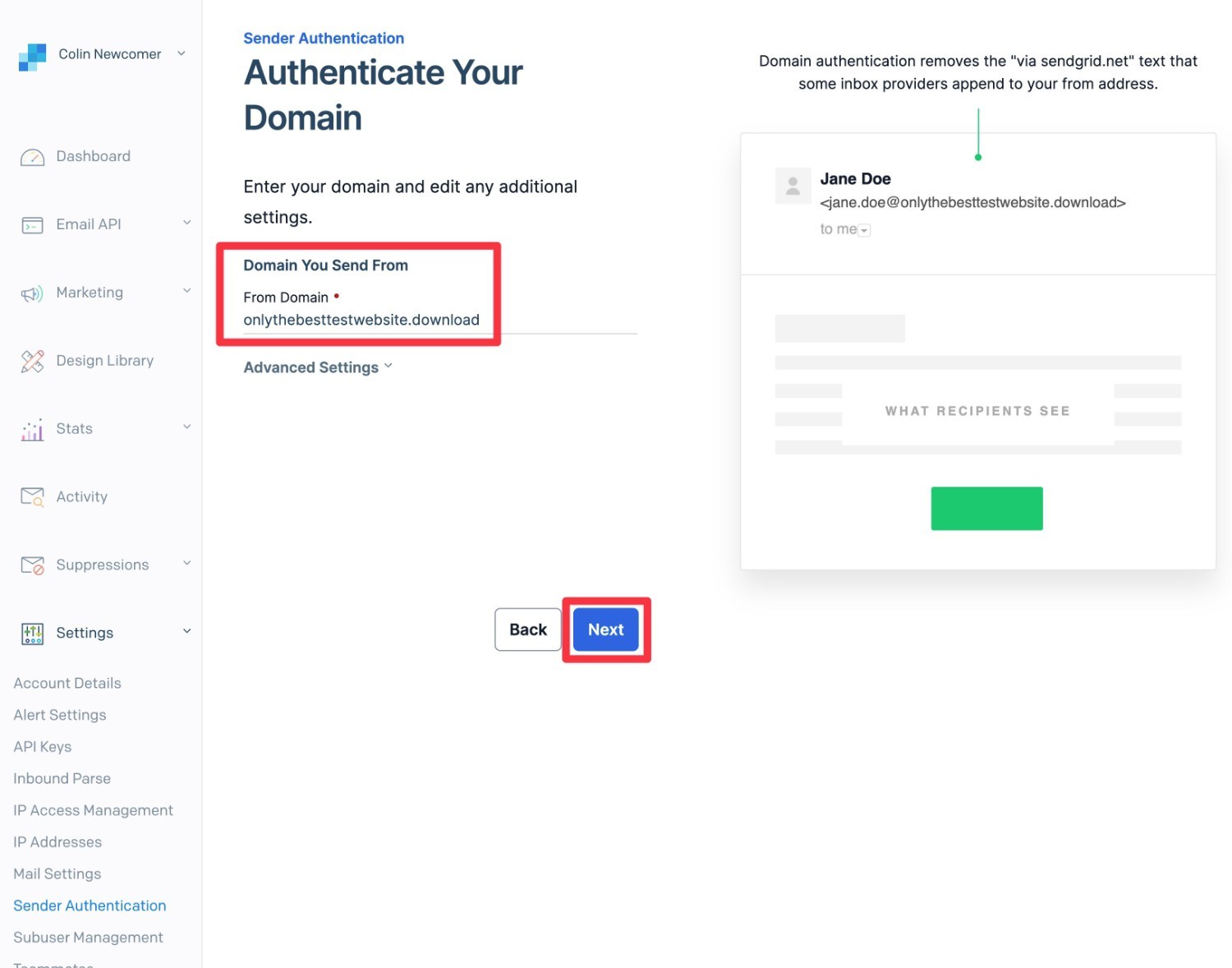Image resolution: width=1232 pixels, height=968 pixels.
Task: Click the Sender Authentication breadcrumb link
Action: click(x=324, y=39)
